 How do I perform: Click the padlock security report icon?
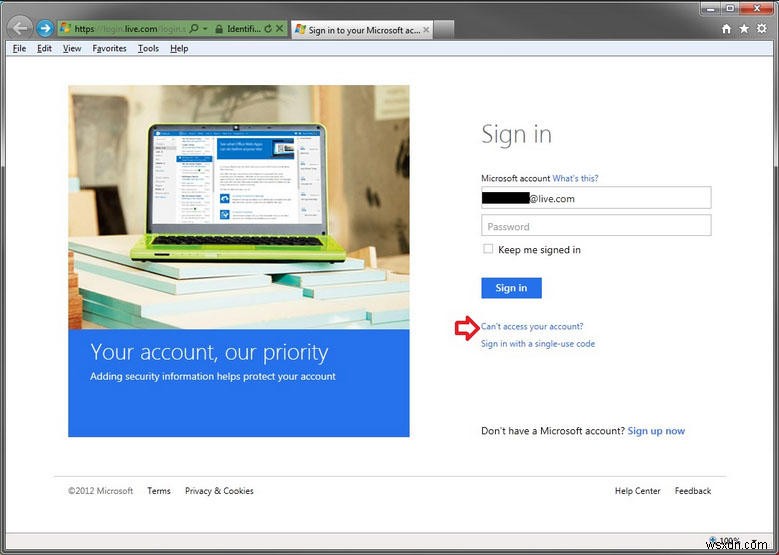(219, 29)
